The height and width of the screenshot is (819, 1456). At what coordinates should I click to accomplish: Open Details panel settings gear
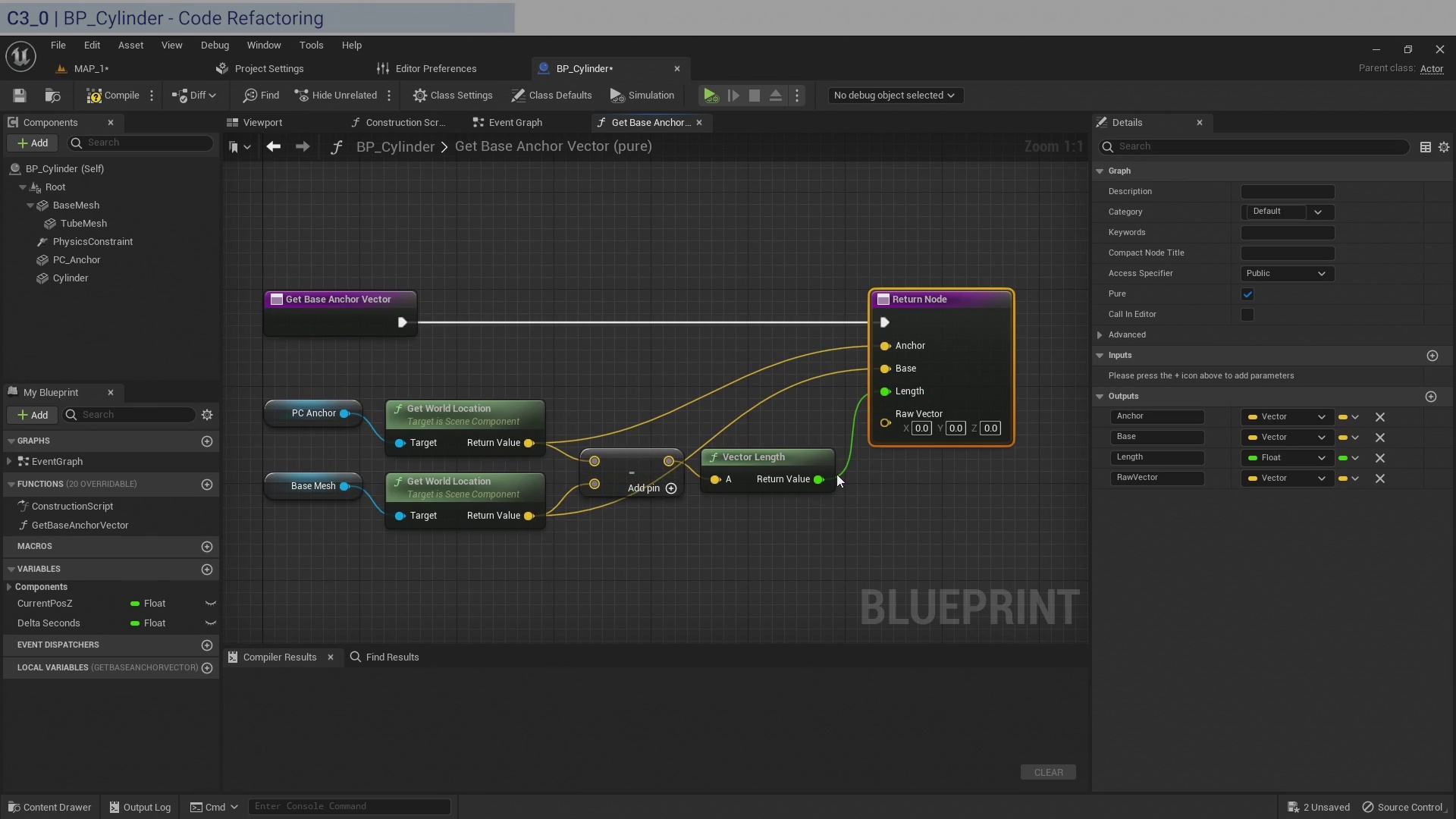coord(1444,147)
